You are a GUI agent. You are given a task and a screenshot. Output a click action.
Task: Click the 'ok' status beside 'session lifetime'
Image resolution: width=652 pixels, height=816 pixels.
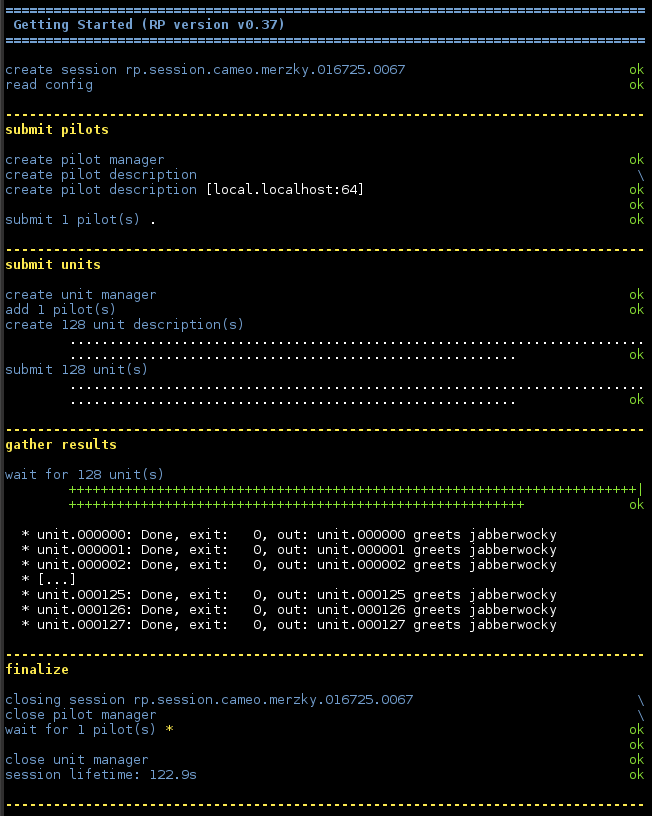click(636, 775)
